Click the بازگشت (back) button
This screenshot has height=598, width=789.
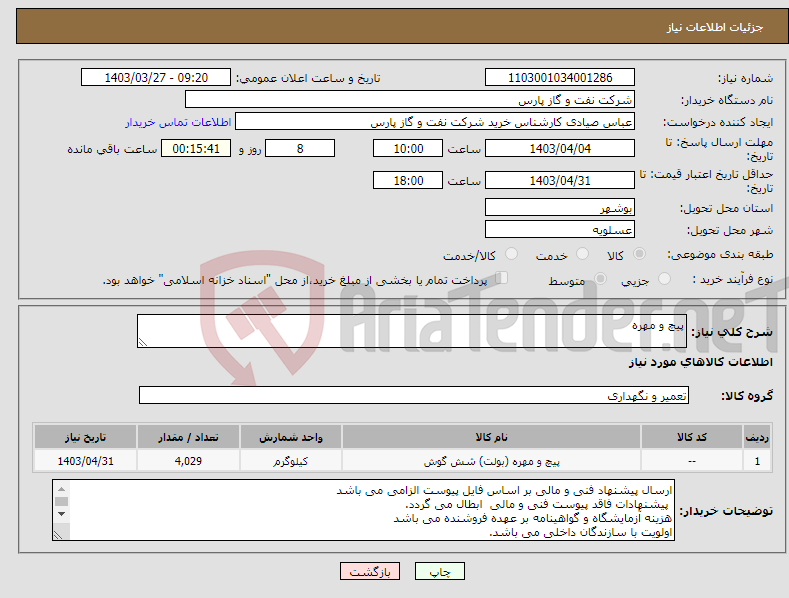coord(370,571)
